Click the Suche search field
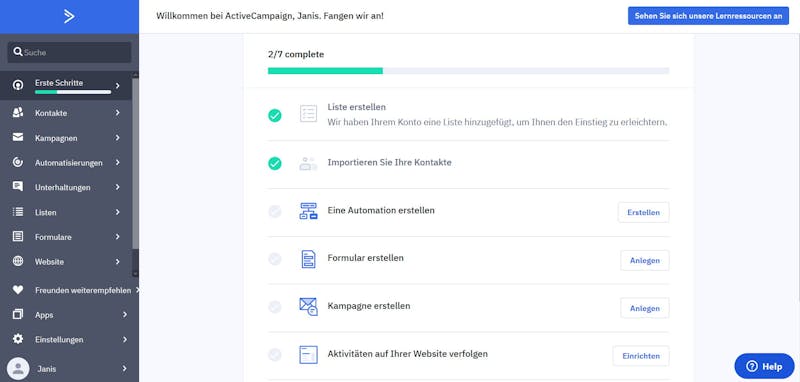800x382 pixels. (69, 52)
